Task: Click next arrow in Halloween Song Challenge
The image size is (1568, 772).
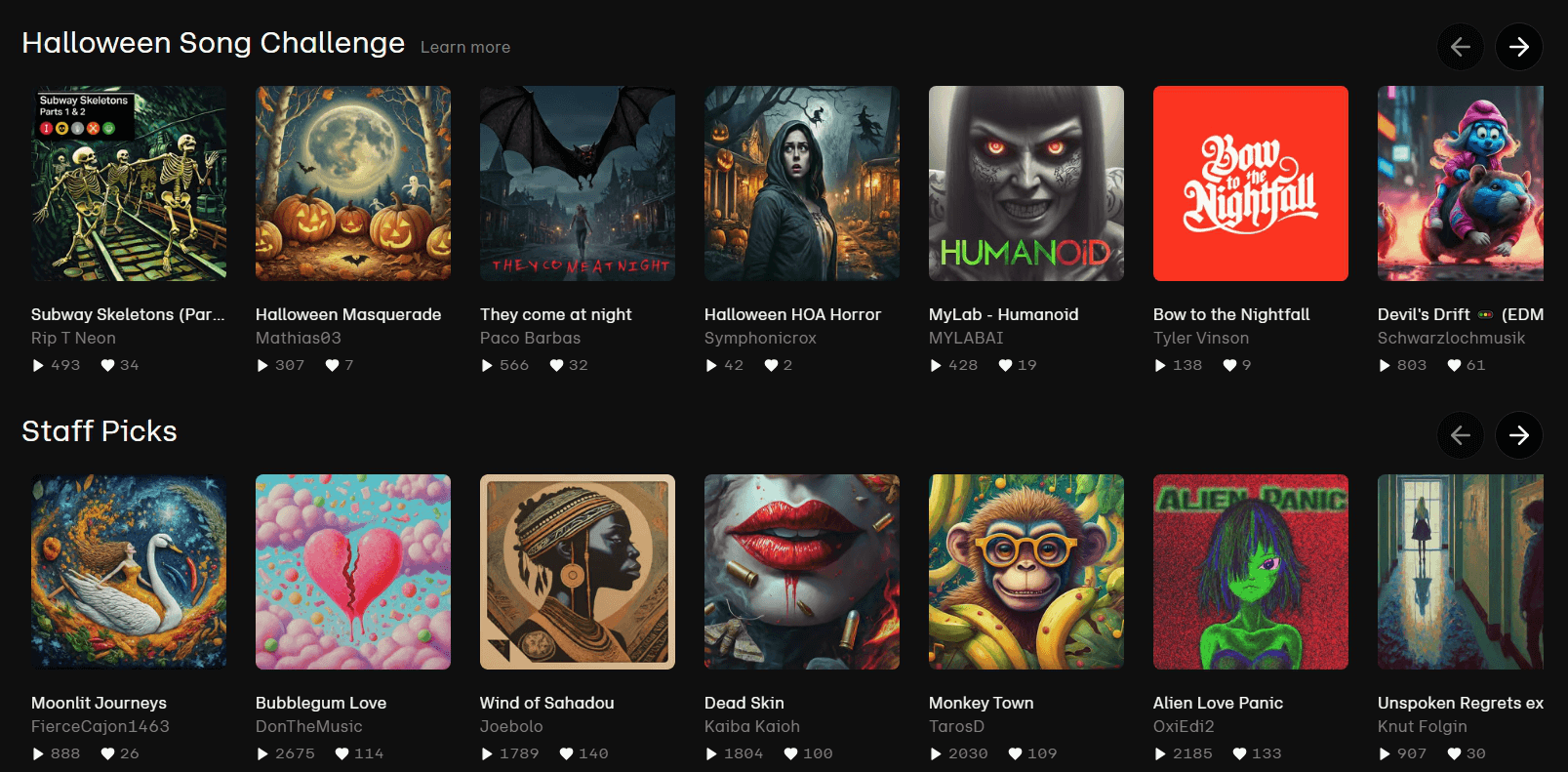Action: pyautogui.click(x=1519, y=47)
